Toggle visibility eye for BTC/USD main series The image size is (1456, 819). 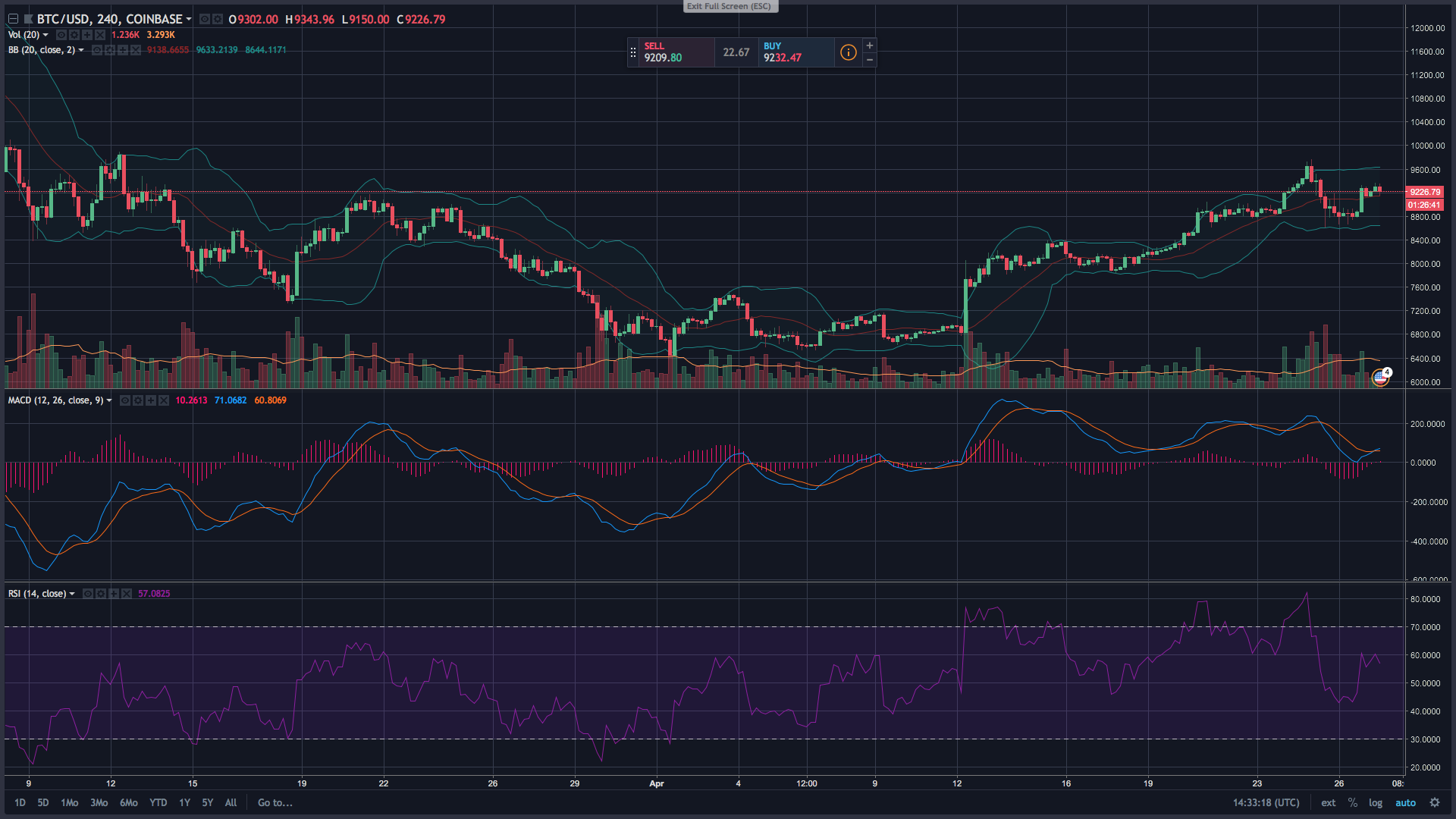[x=205, y=19]
